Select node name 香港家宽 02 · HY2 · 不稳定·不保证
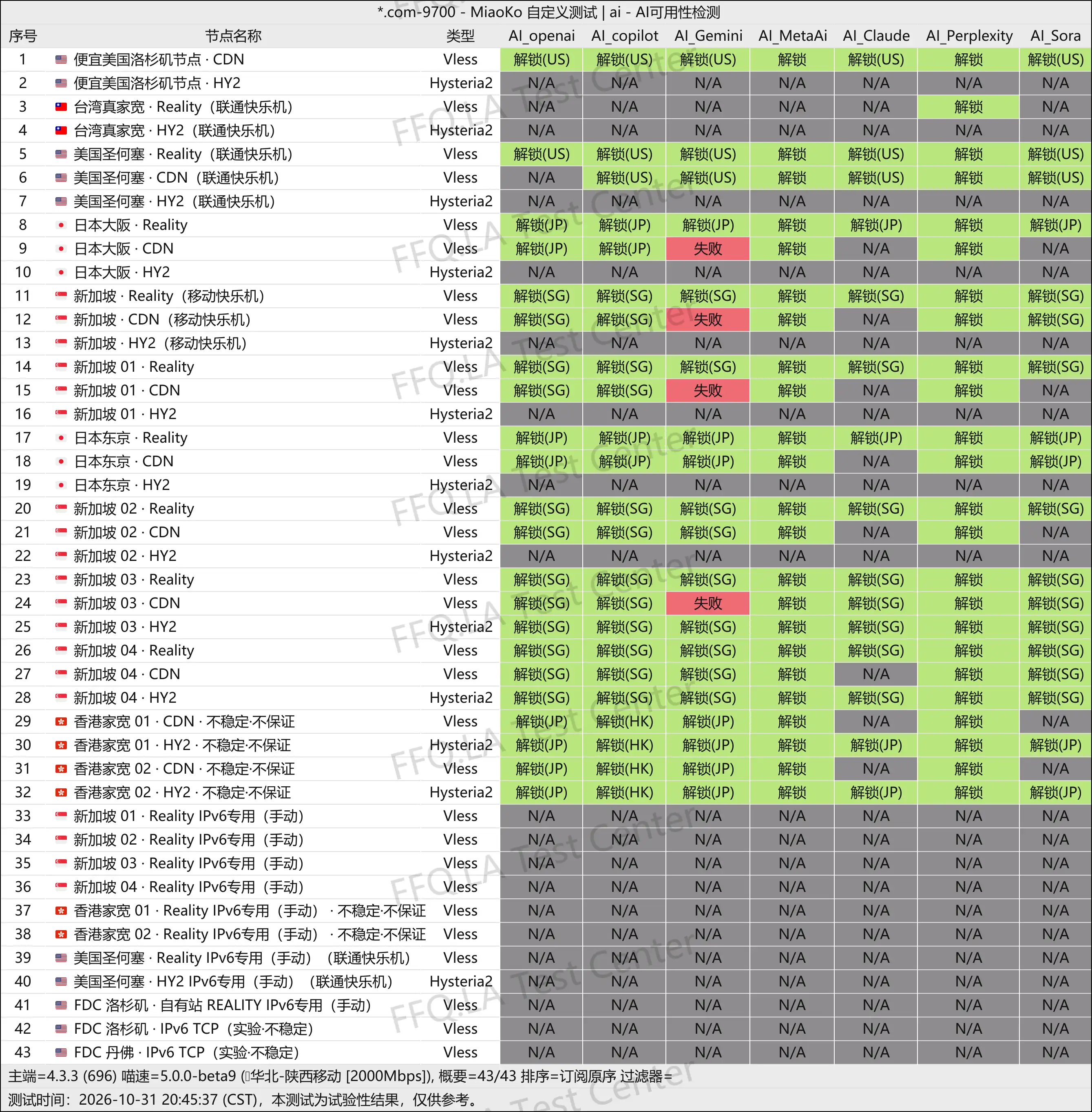The height and width of the screenshot is (1112, 1092). (182, 792)
